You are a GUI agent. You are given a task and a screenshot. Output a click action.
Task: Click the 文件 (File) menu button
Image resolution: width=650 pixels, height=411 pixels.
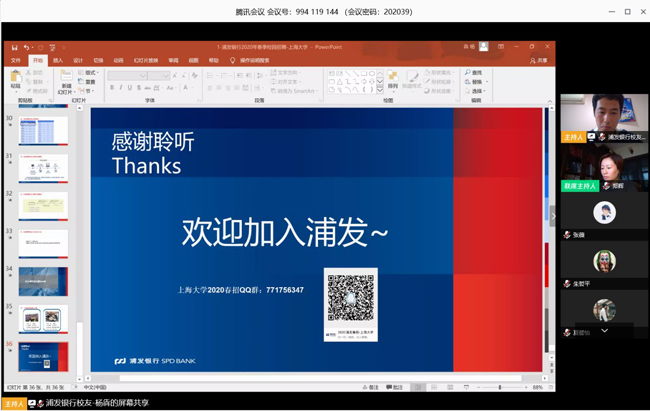click(15, 60)
